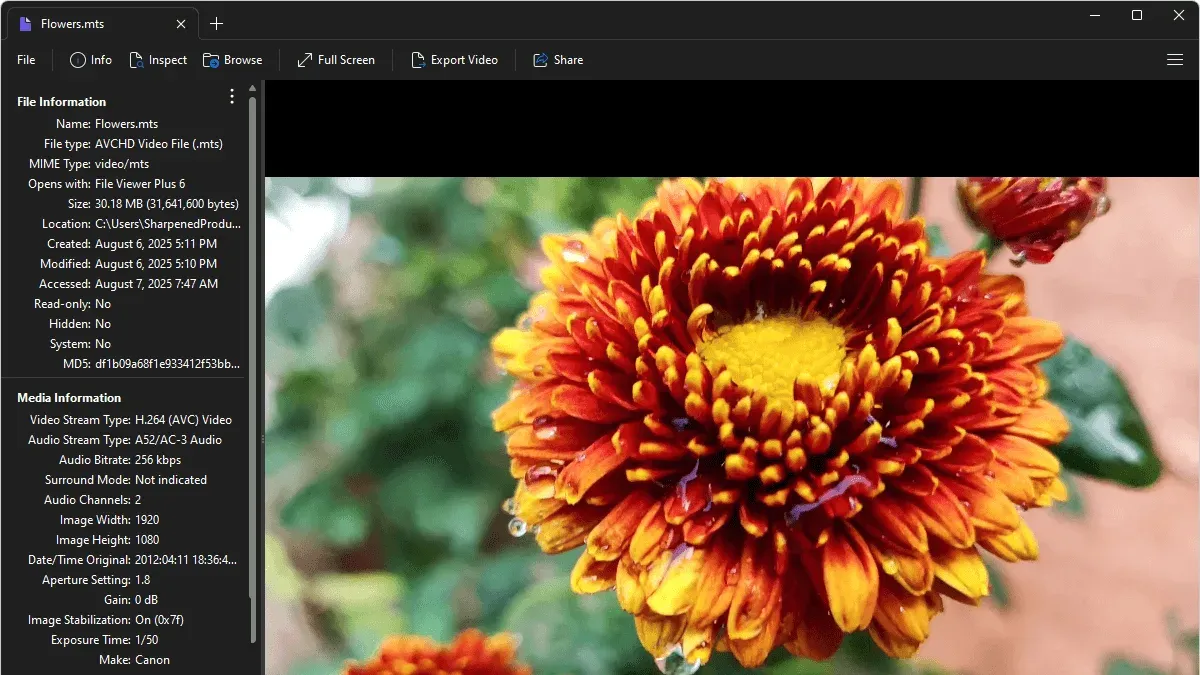Select Make value Canon
Image resolution: width=1200 pixels, height=675 pixels.
(152, 660)
